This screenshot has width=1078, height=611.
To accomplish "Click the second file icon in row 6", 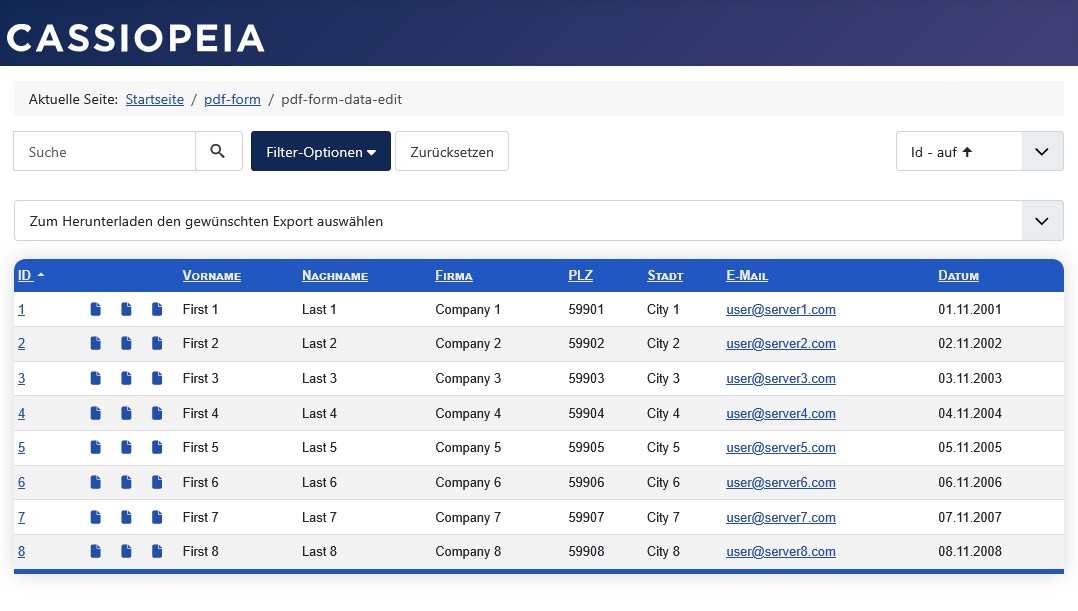I will click(126, 483).
